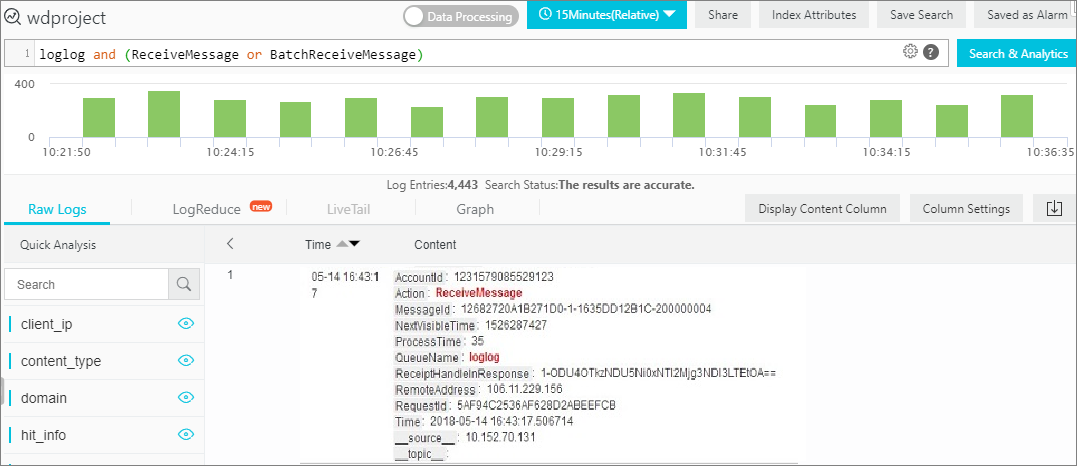Click the magnifier icon in Quick Analysis search
Screen dimensions: 1077x466
click(x=184, y=284)
